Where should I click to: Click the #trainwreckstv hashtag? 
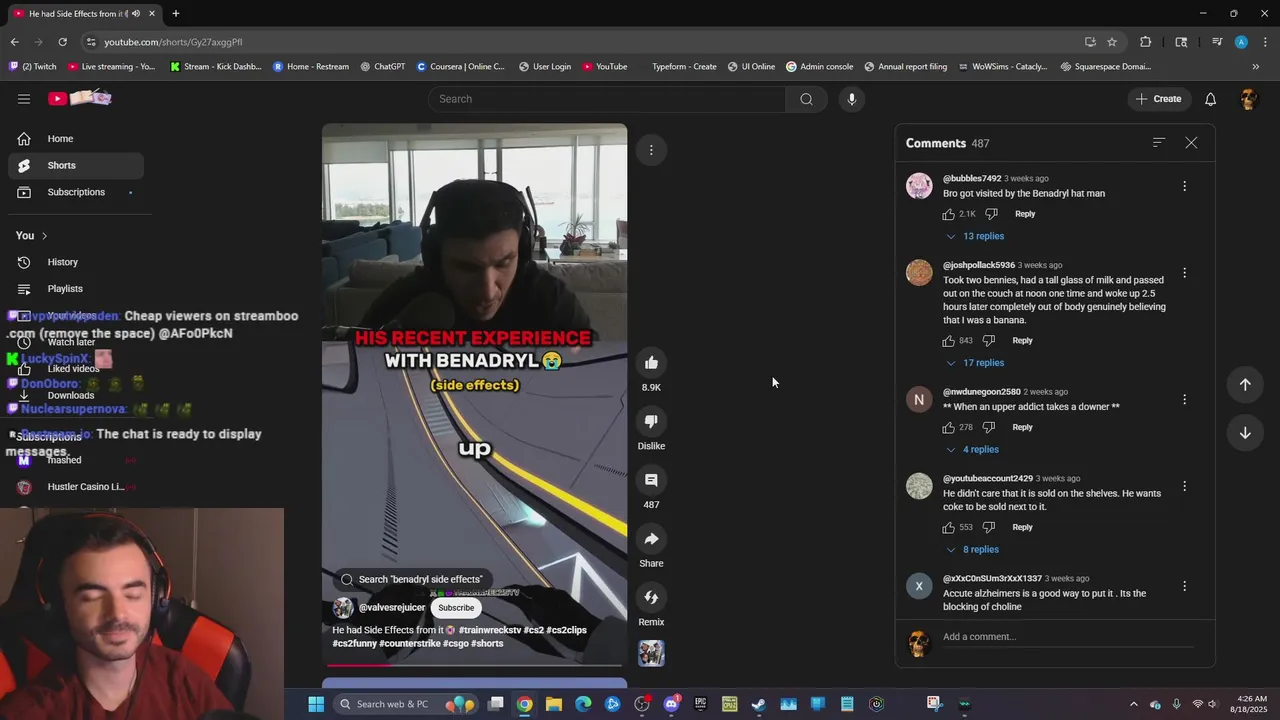(x=490, y=630)
